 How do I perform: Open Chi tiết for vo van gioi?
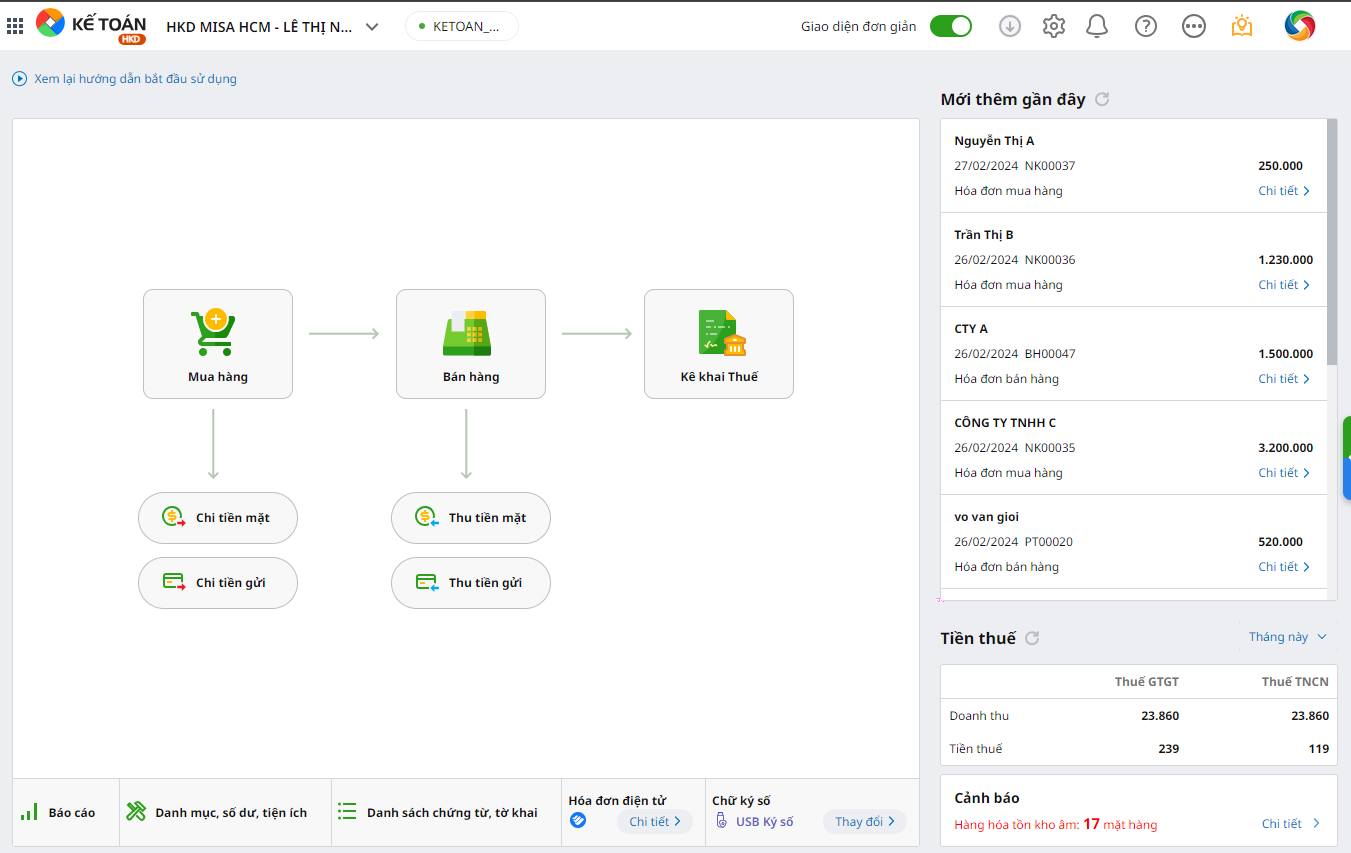coord(1284,567)
